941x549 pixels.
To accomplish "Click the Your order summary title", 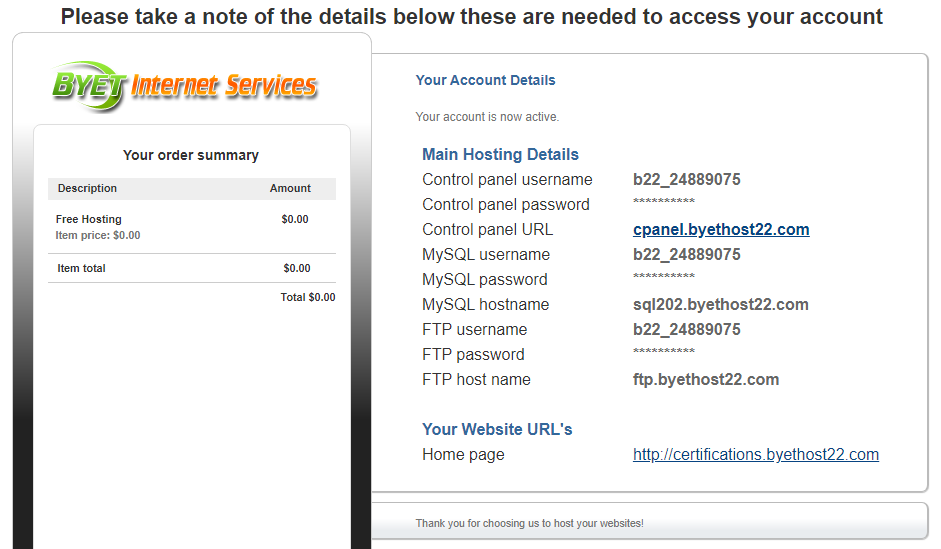I will click(191, 155).
